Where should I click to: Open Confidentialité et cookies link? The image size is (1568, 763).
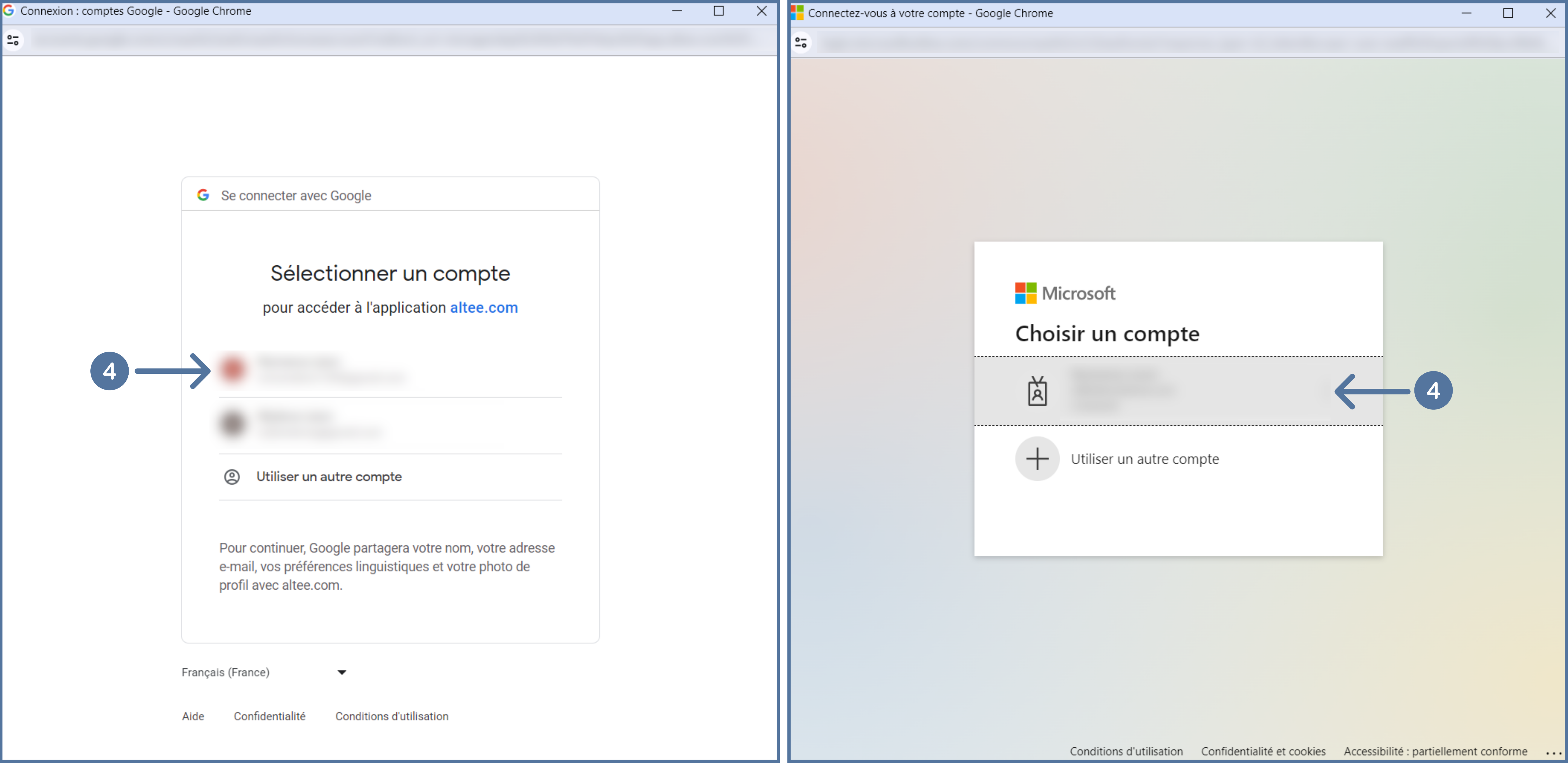click(1263, 751)
